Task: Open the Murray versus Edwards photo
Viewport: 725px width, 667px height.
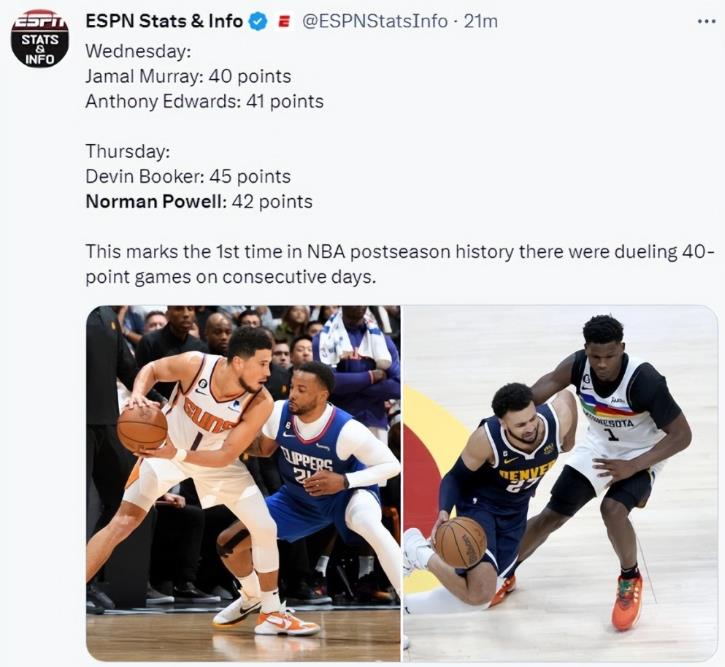Action: (x=560, y=483)
